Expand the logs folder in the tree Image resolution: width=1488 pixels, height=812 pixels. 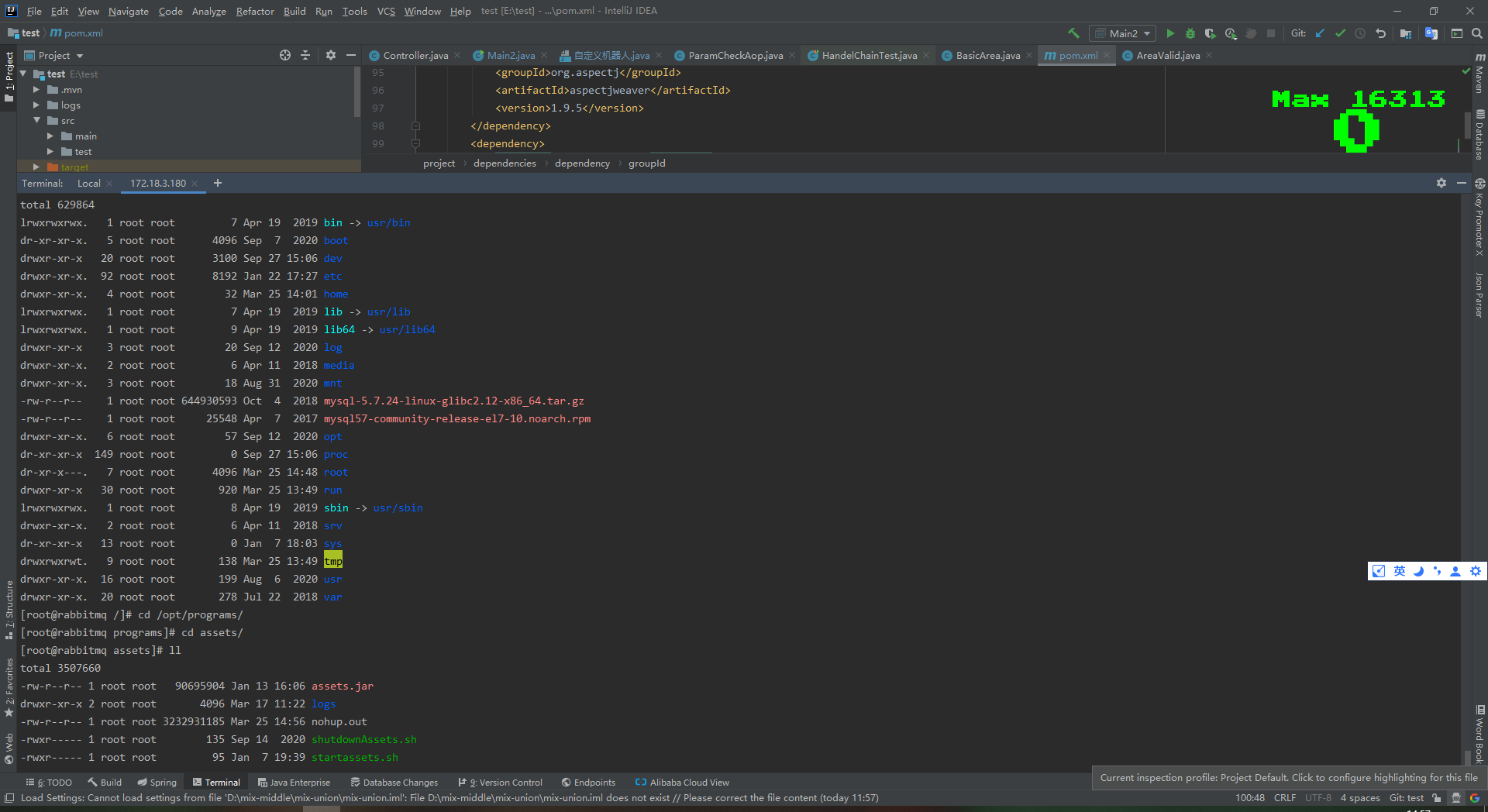pos(36,105)
